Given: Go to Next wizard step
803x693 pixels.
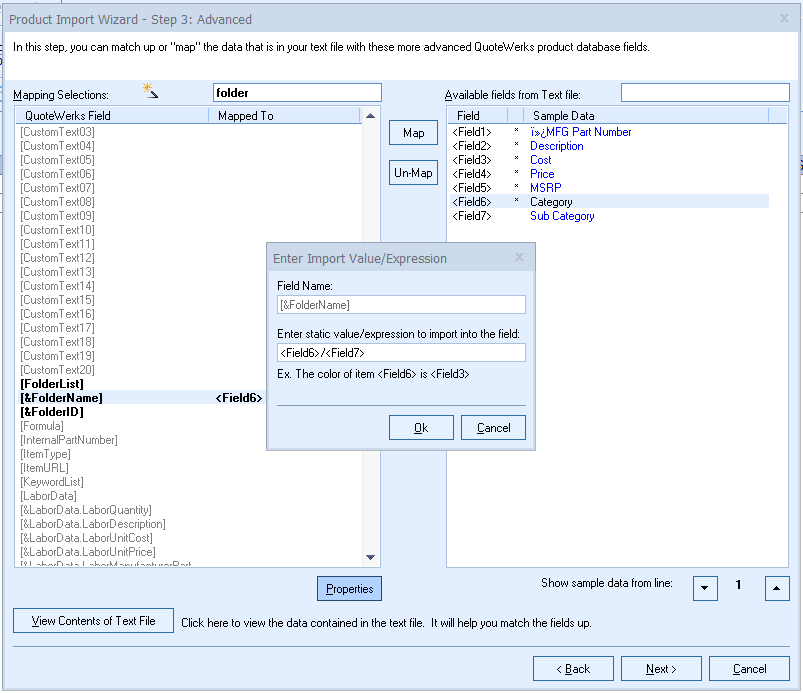Looking at the screenshot, I should 661,669.
